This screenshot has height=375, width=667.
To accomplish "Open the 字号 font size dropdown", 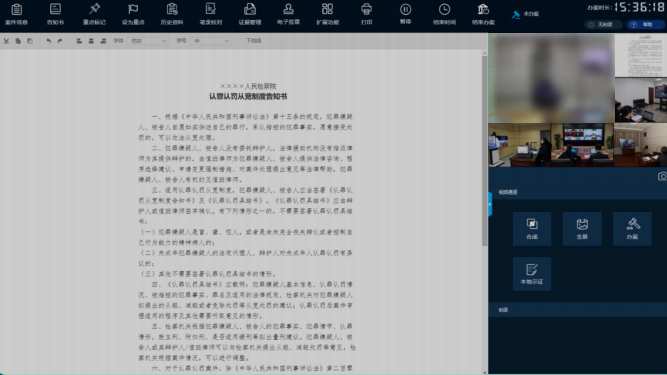I will point(211,41).
